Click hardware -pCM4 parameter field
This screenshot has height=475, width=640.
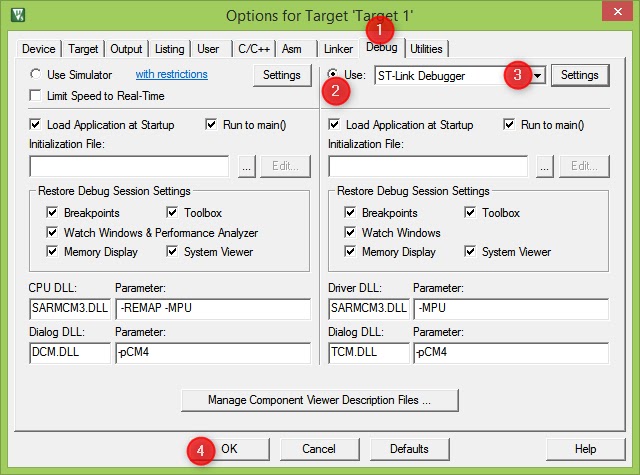[511, 353]
